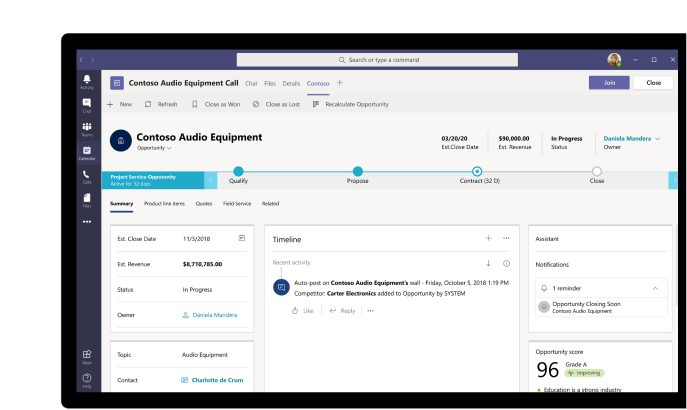Click the Topic value Audio Equipment
687x410 pixels.
(x=205, y=355)
